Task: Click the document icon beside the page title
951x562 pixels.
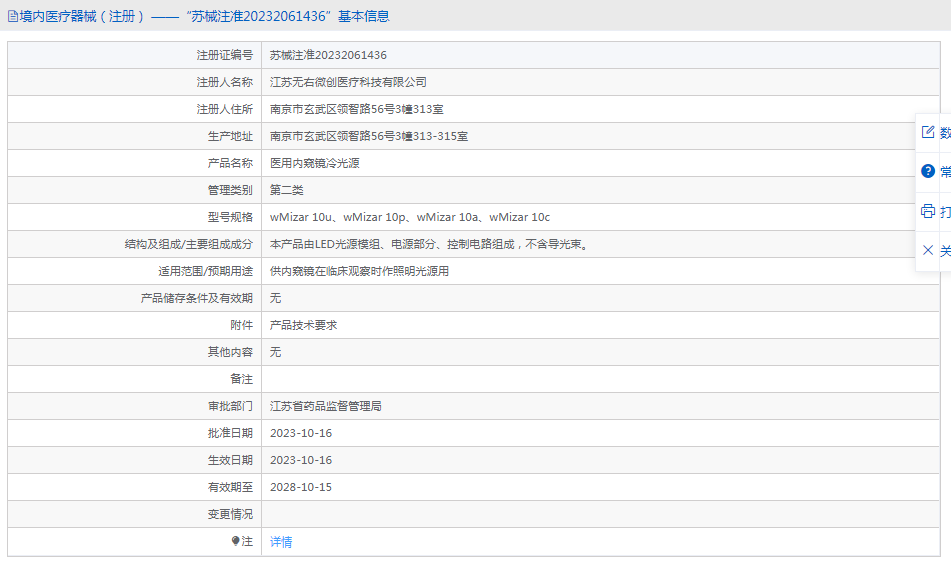Action: [13, 16]
